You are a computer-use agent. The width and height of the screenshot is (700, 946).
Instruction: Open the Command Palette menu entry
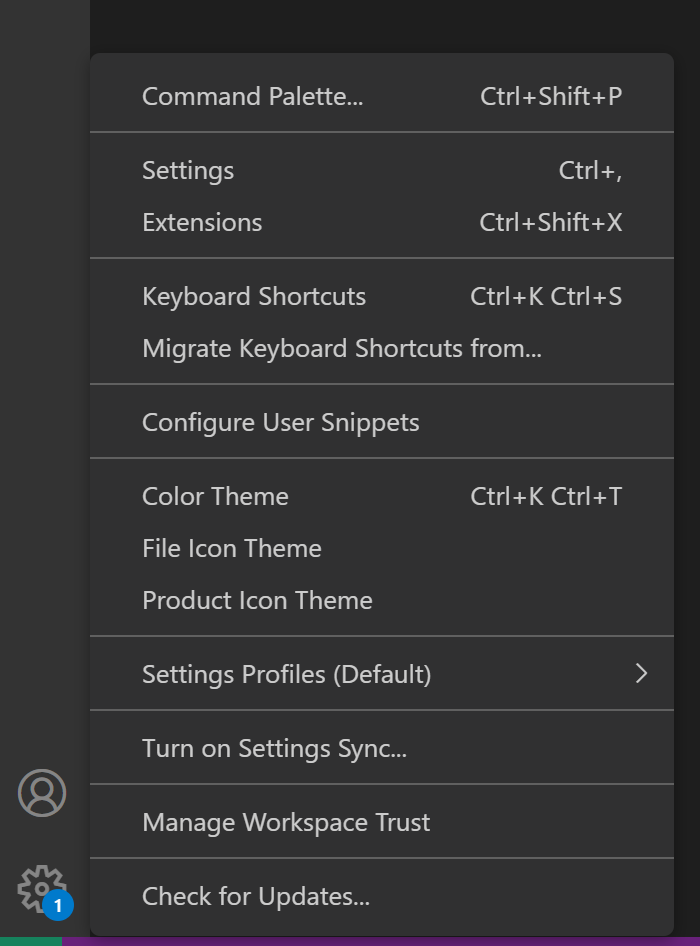coord(253,96)
